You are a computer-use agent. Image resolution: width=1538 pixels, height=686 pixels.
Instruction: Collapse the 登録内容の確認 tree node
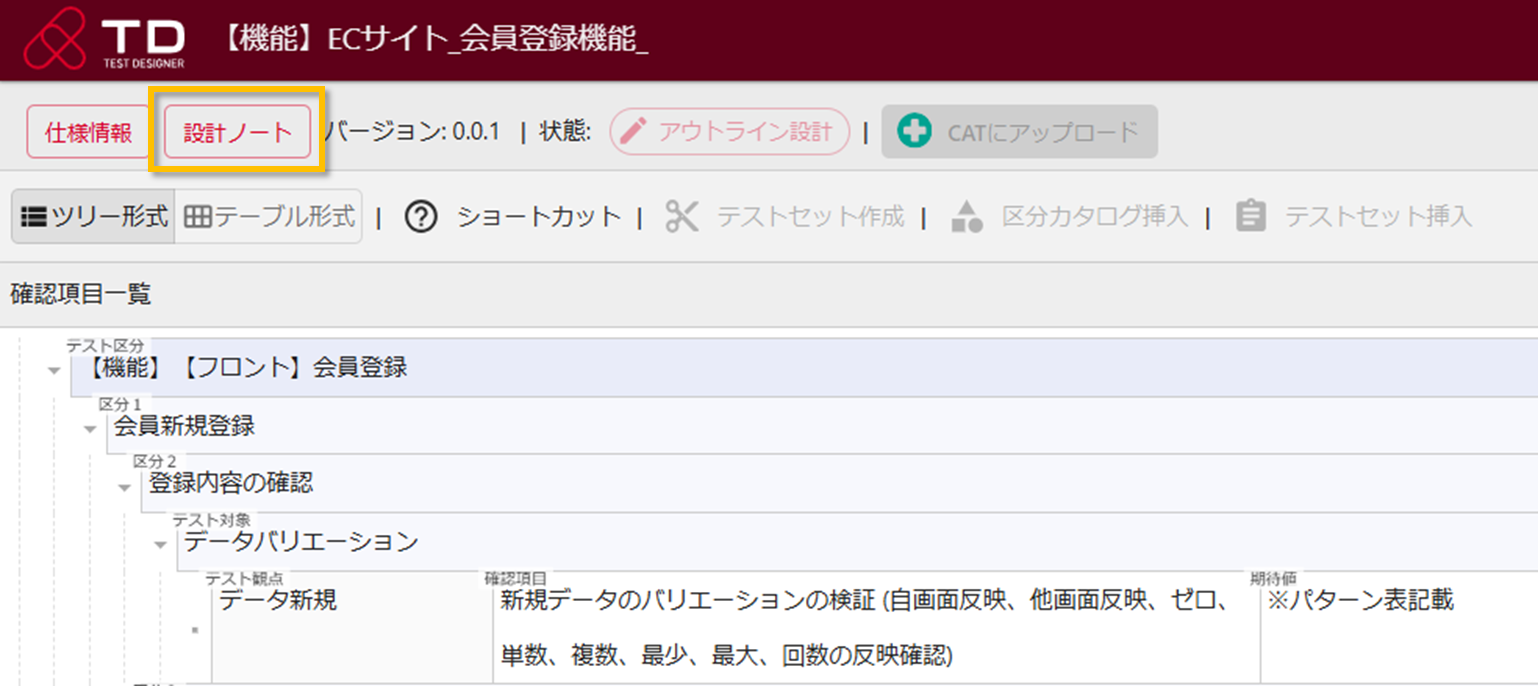(x=125, y=487)
